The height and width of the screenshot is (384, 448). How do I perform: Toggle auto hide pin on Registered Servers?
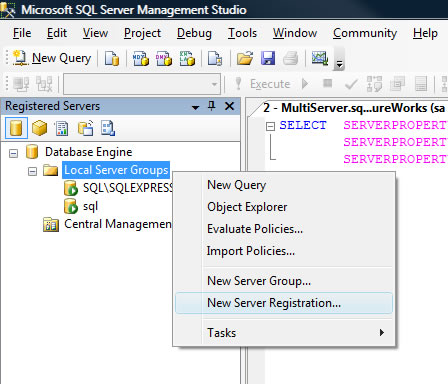pyautogui.click(x=211, y=106)
